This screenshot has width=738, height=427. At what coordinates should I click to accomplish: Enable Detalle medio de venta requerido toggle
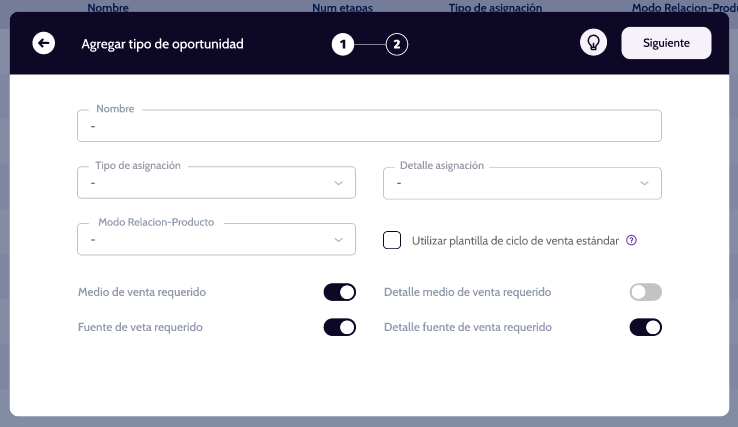point(645,292)
